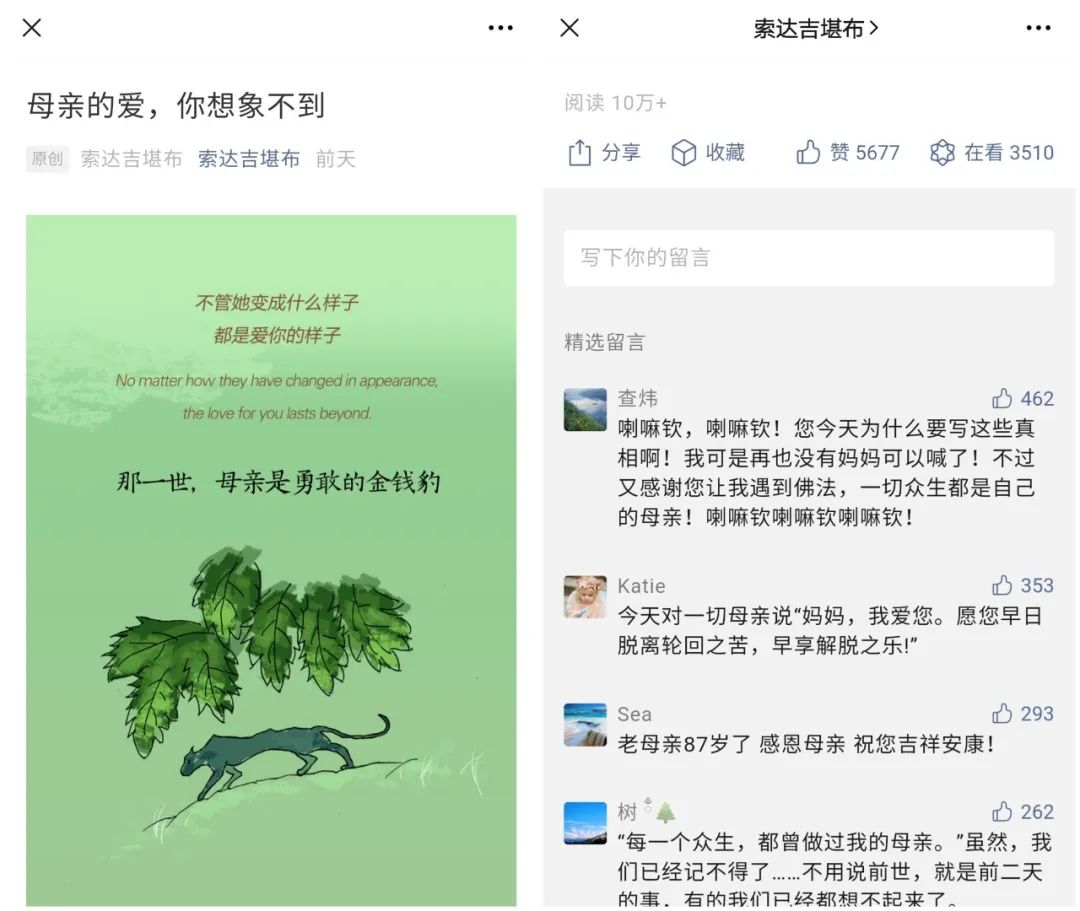Toggle the 在看 3510 icon
This screenshot has height=911, width=1080.
coord(942,152)
